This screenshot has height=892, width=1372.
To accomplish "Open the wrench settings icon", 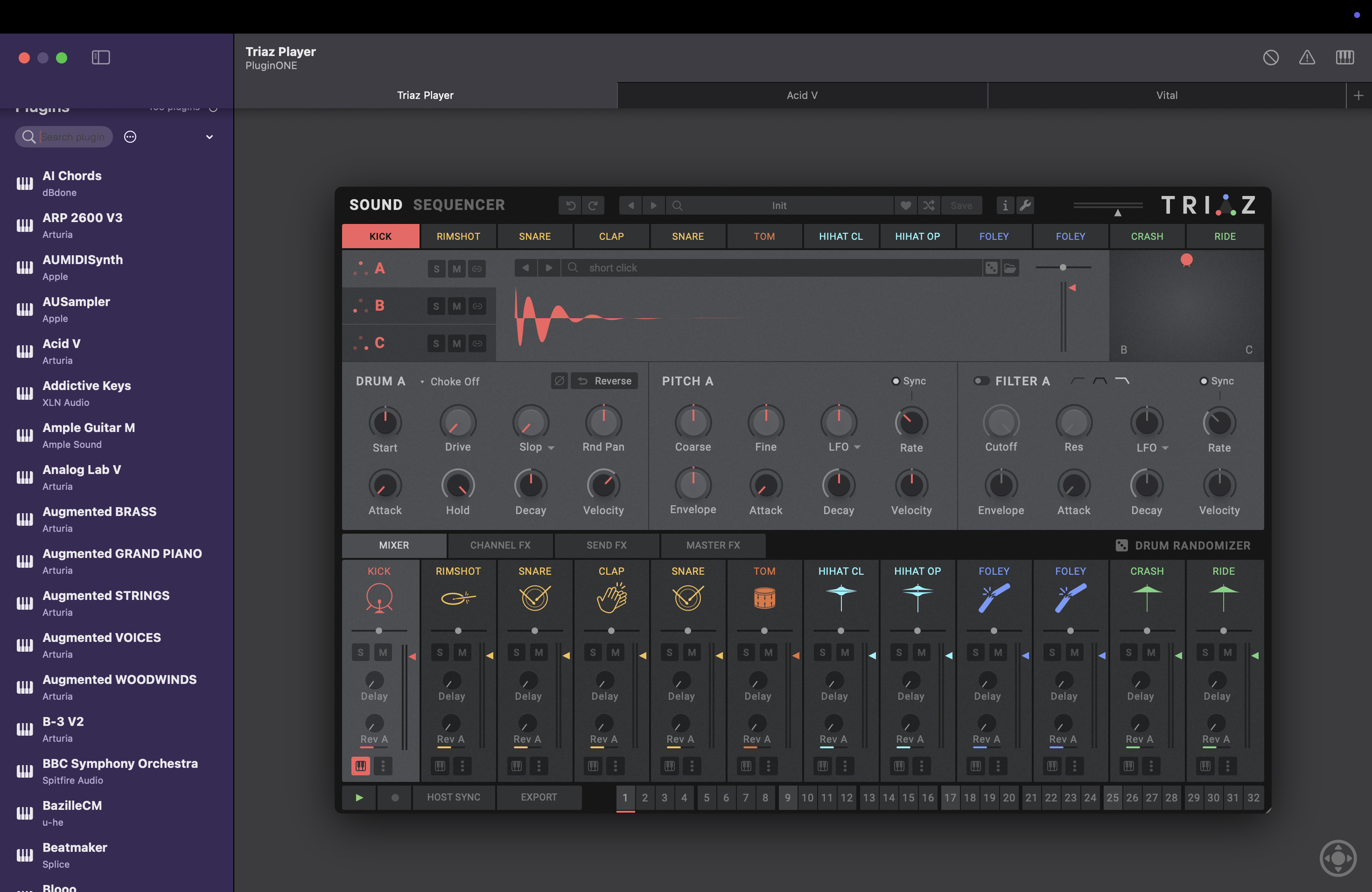I will click(1026, 205).
